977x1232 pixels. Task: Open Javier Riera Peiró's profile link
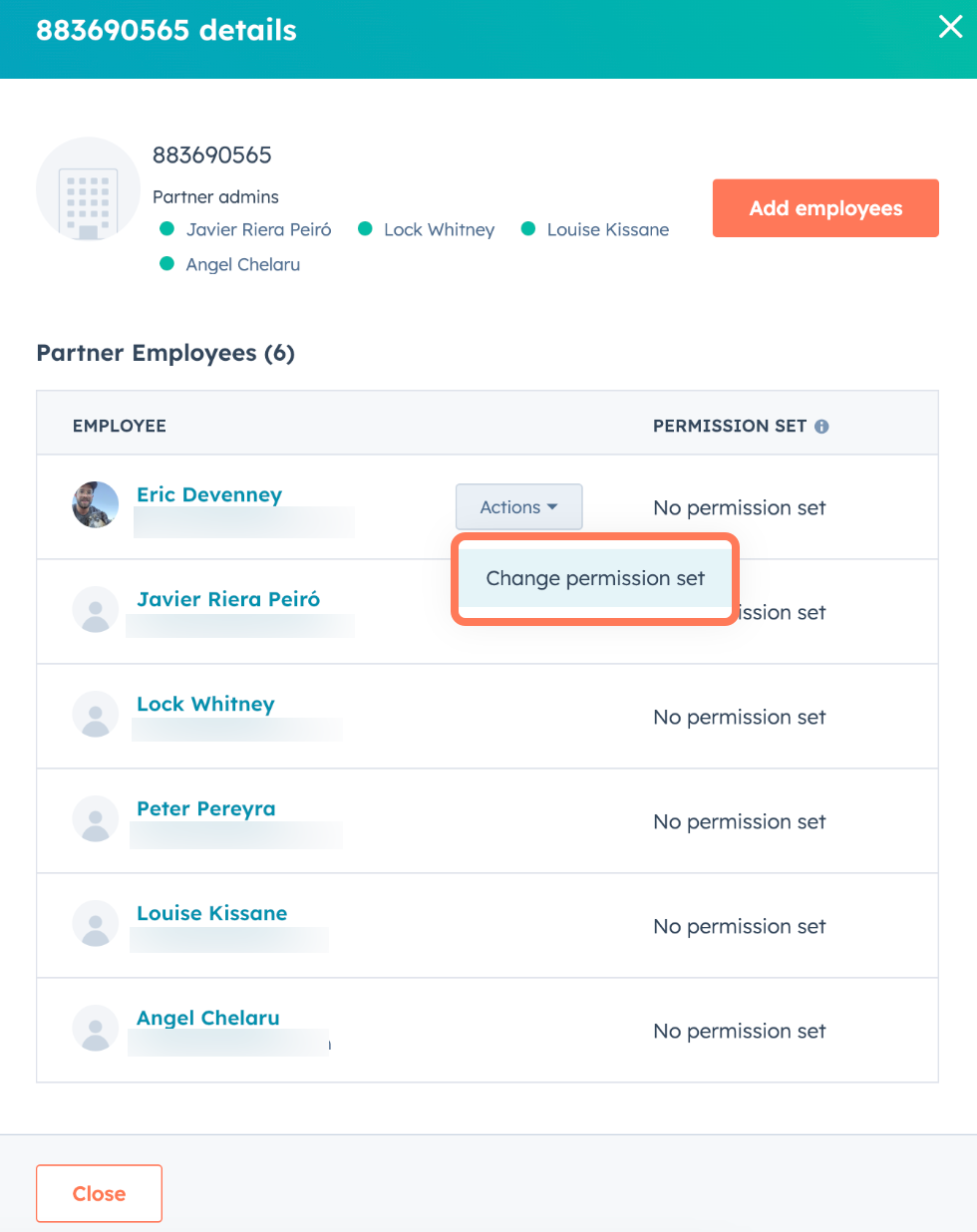tap(227, 599)
